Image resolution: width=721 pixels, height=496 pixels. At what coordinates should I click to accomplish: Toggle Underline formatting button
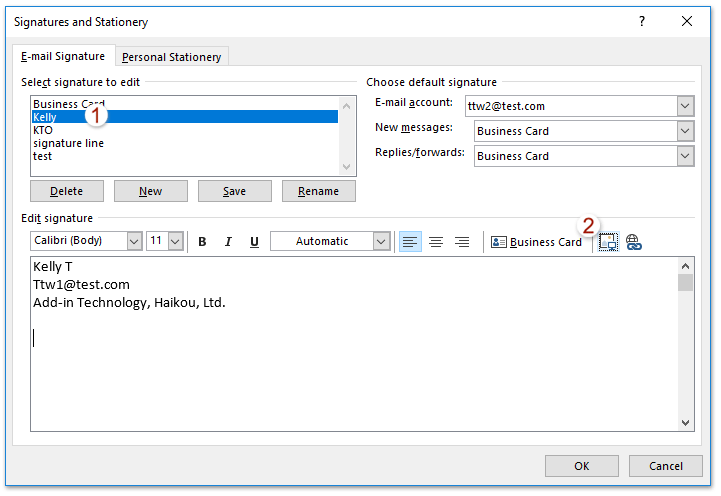pyautogui.click(x=254, y=242)
